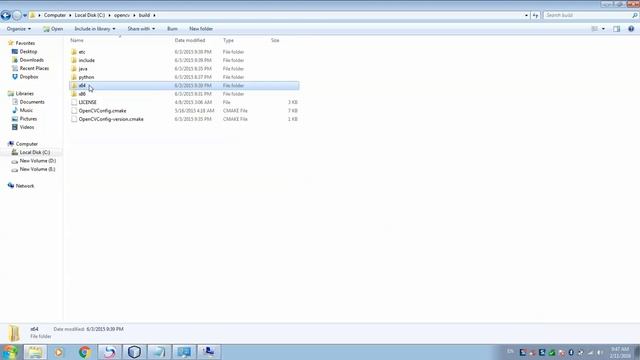Viewport: 640px width, 360px height.
Task: Click Computer in navigation pane
Action: click(x=27, y=144)
